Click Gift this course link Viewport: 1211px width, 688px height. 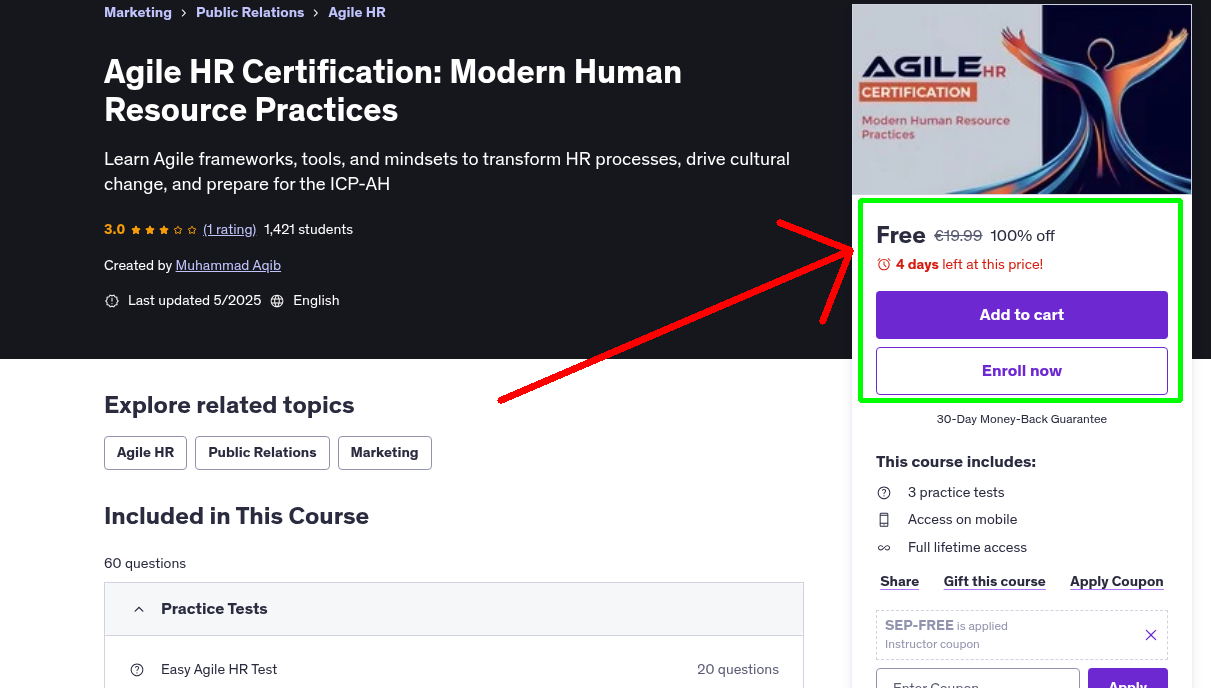point(995,581)
